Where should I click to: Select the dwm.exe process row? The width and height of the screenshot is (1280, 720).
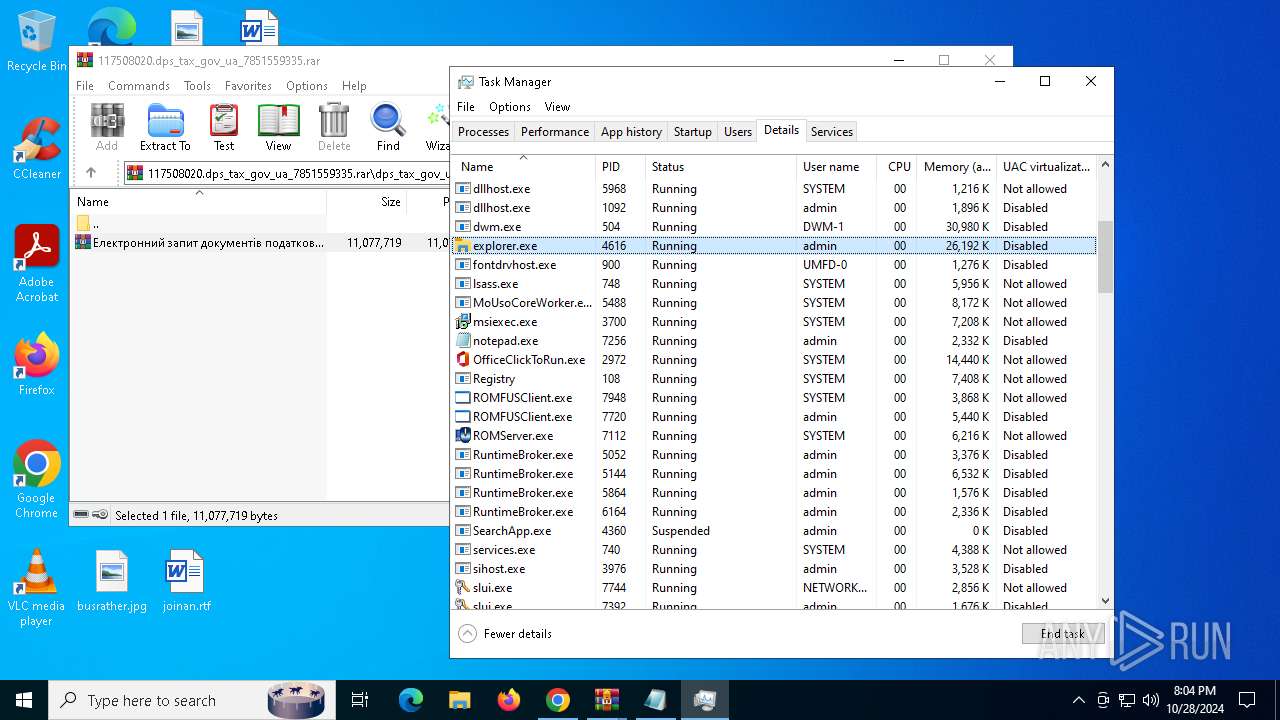coord(775,227)
